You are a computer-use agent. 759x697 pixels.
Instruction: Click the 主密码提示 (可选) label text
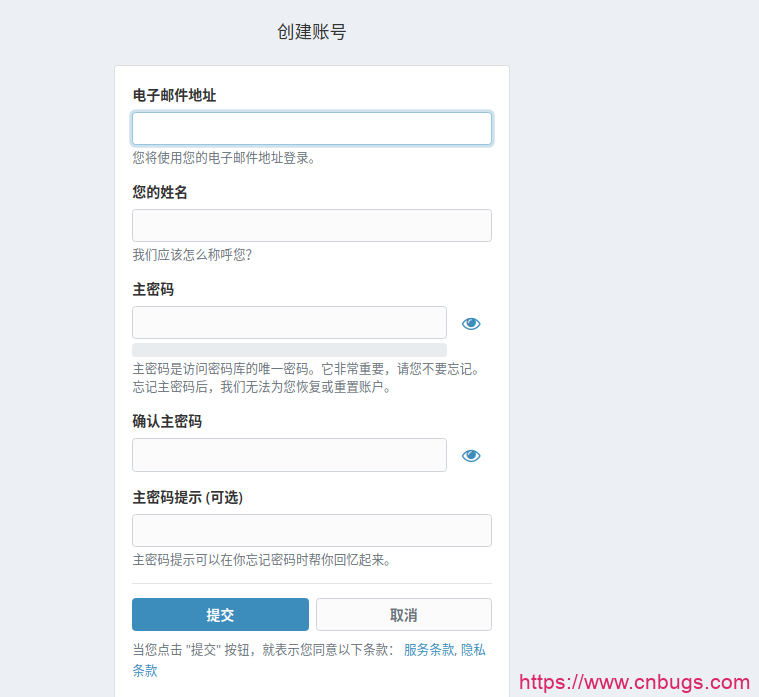coord(187,497)
